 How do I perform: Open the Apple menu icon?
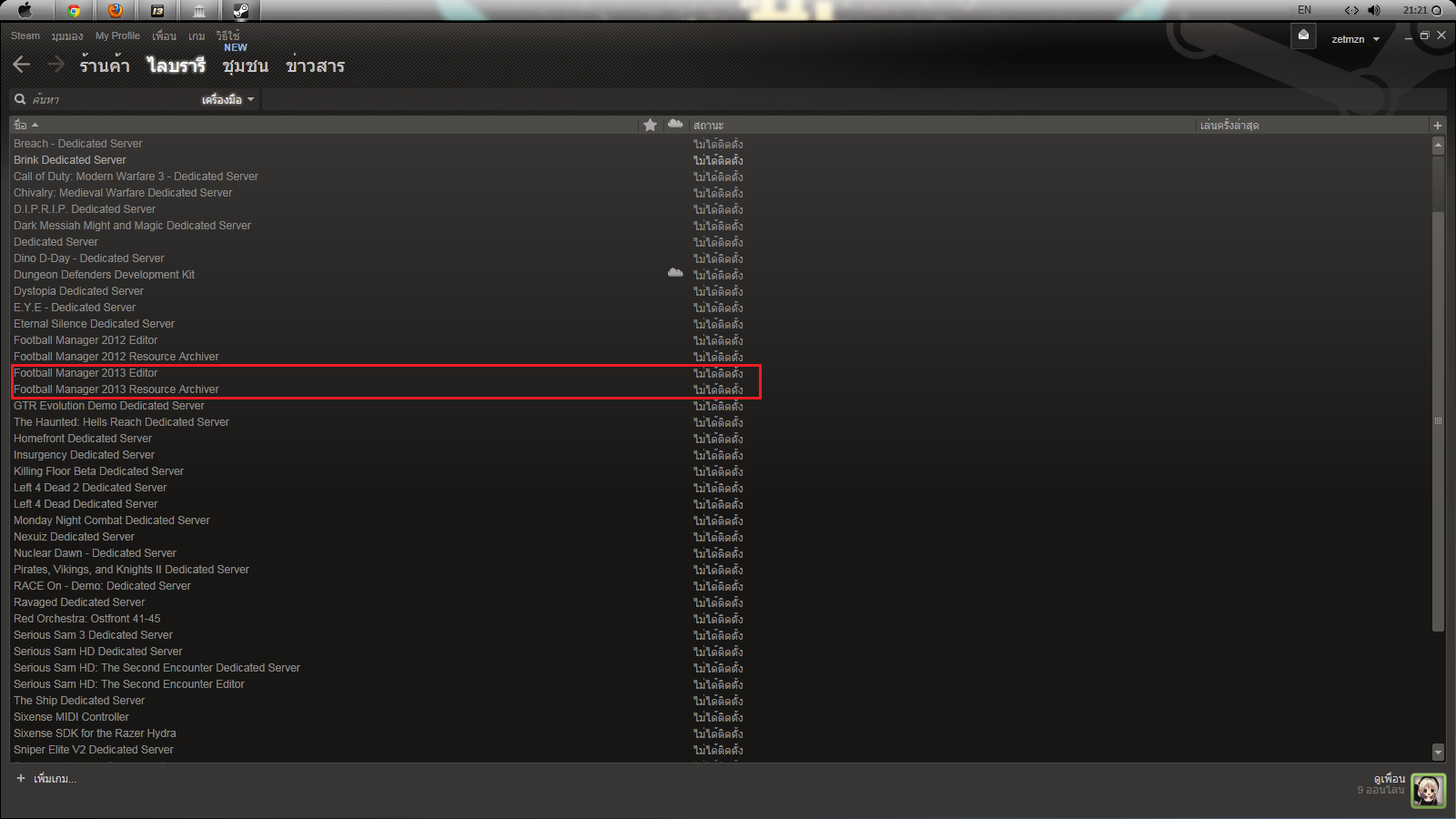coord(25,10)
